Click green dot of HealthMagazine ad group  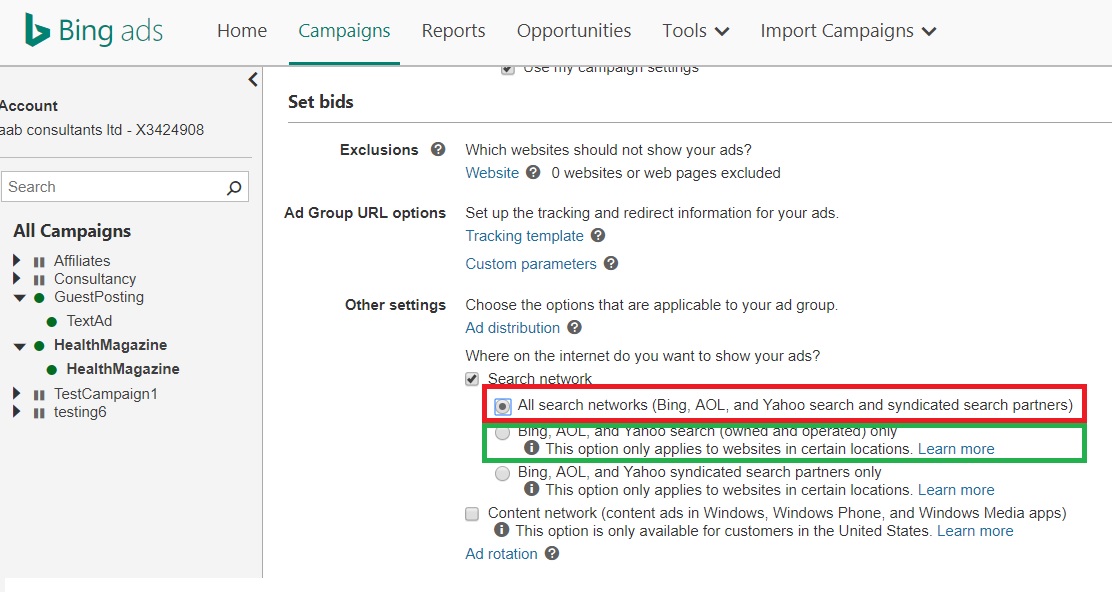point(52,370)
